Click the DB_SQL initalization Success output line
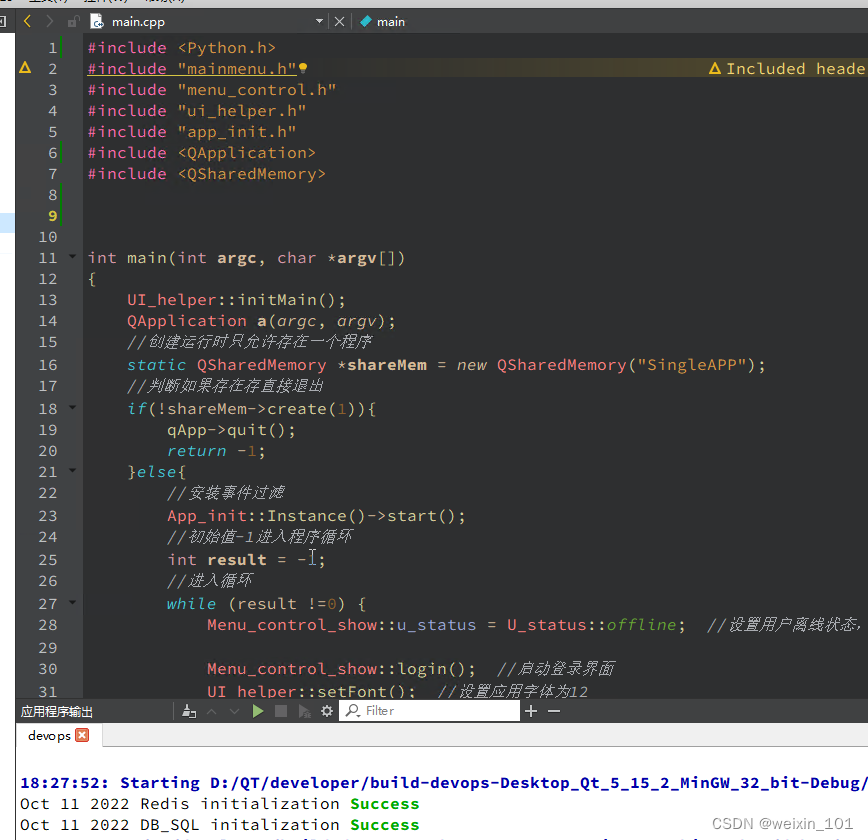Viewport: 868px width, 840px height. pos(220,825)
